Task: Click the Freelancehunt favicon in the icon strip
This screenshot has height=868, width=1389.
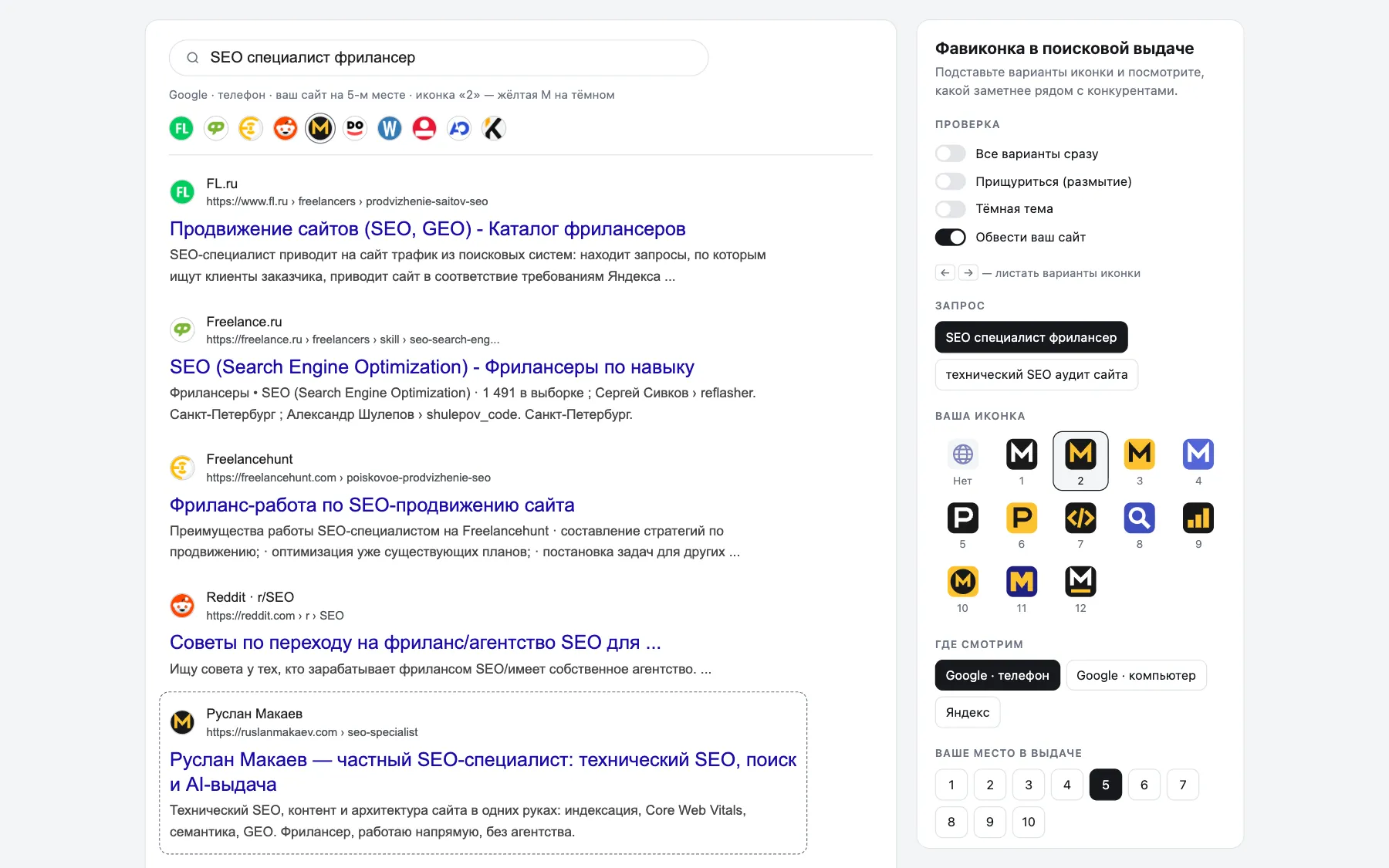Action: pos(251,128)
